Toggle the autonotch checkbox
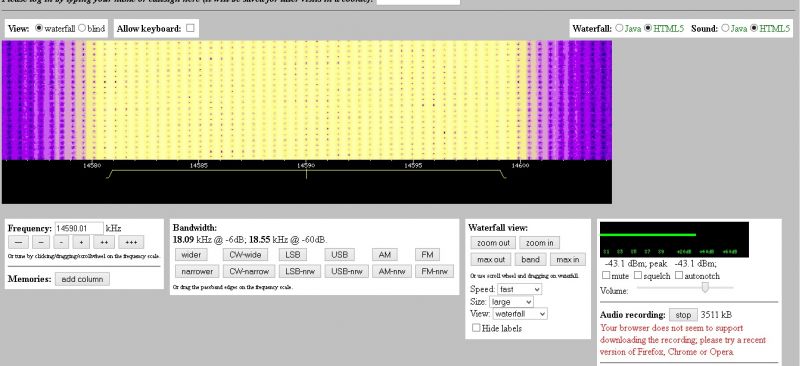 679,275
